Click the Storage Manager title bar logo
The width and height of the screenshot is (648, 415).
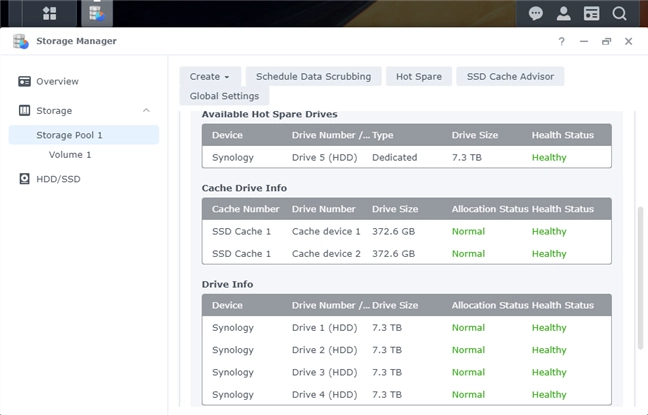click(x=21, y=41)
